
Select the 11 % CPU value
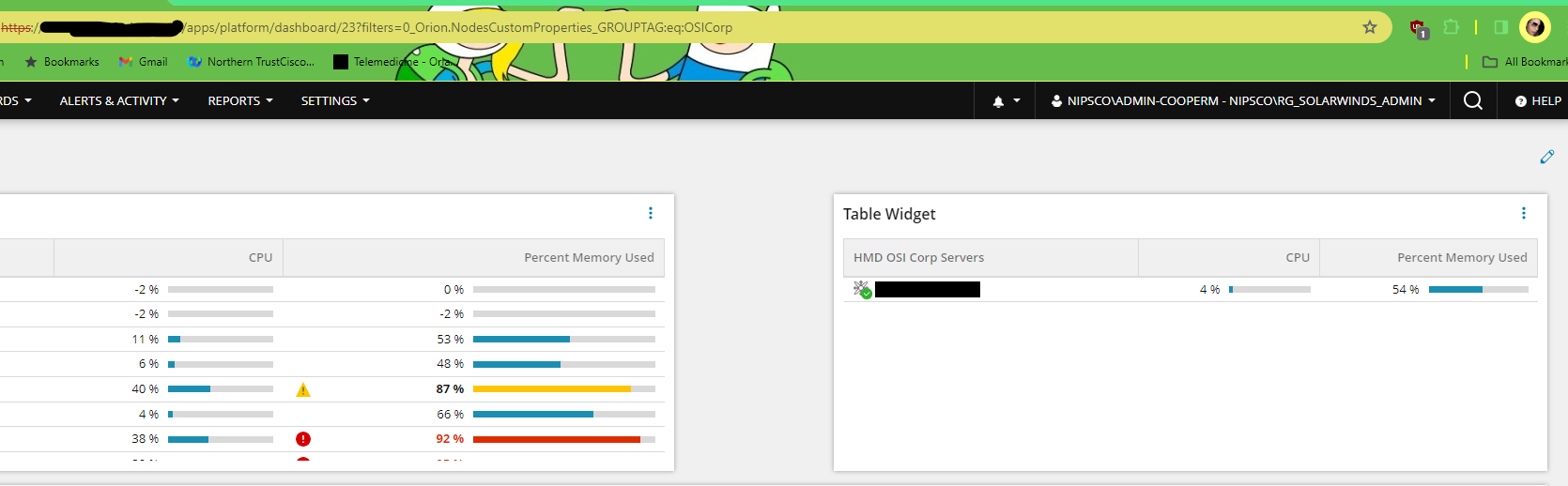146,340
